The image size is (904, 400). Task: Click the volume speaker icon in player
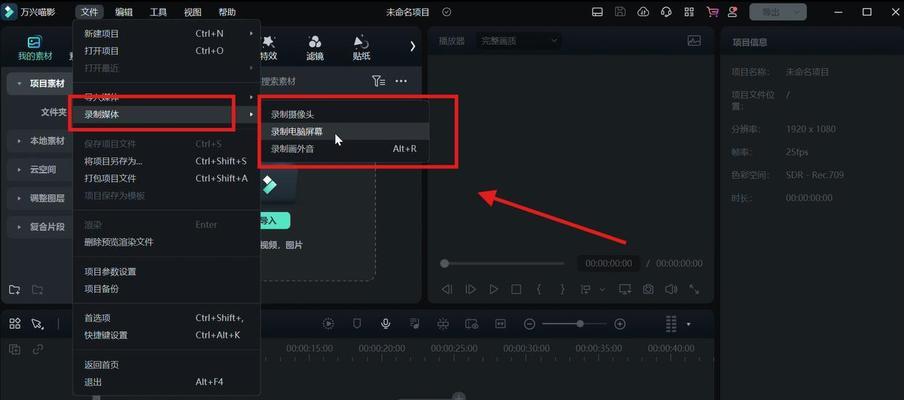point(671,289)
